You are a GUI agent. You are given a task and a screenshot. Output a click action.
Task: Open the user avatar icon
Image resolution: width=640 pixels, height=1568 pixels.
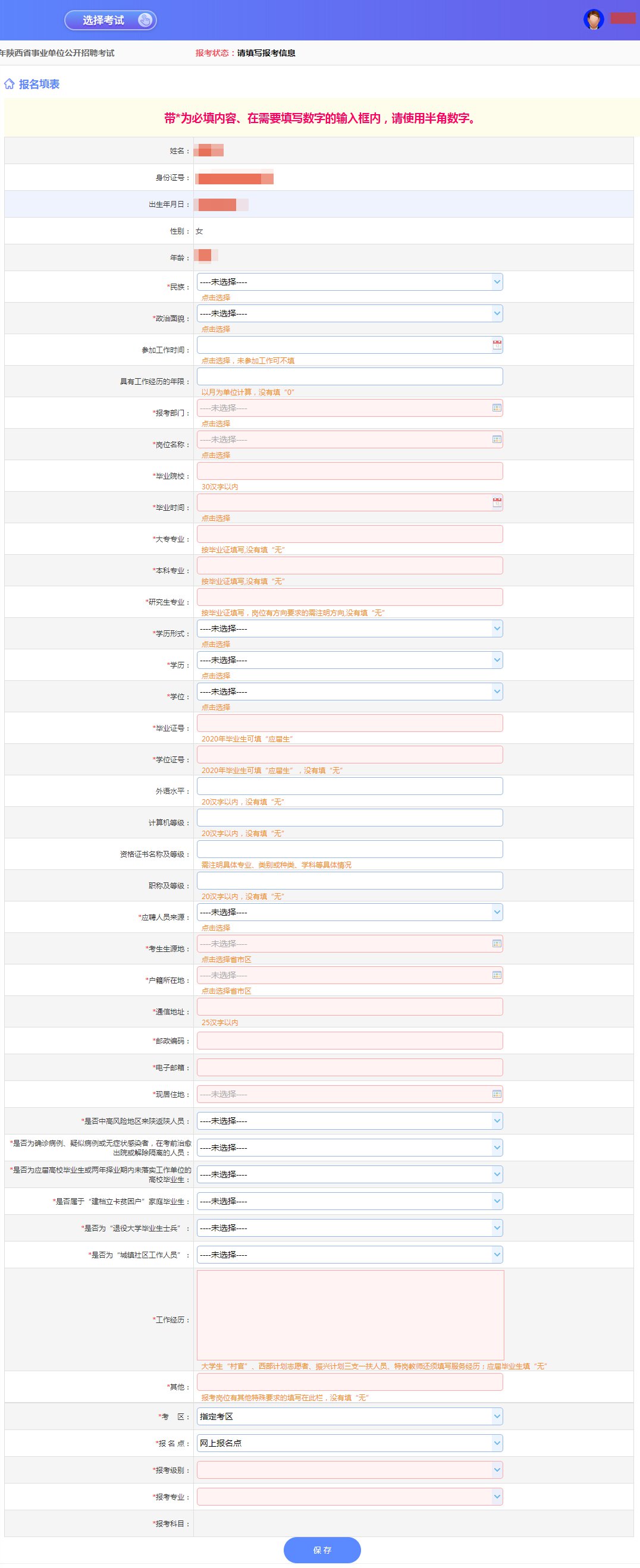point(593,20)
